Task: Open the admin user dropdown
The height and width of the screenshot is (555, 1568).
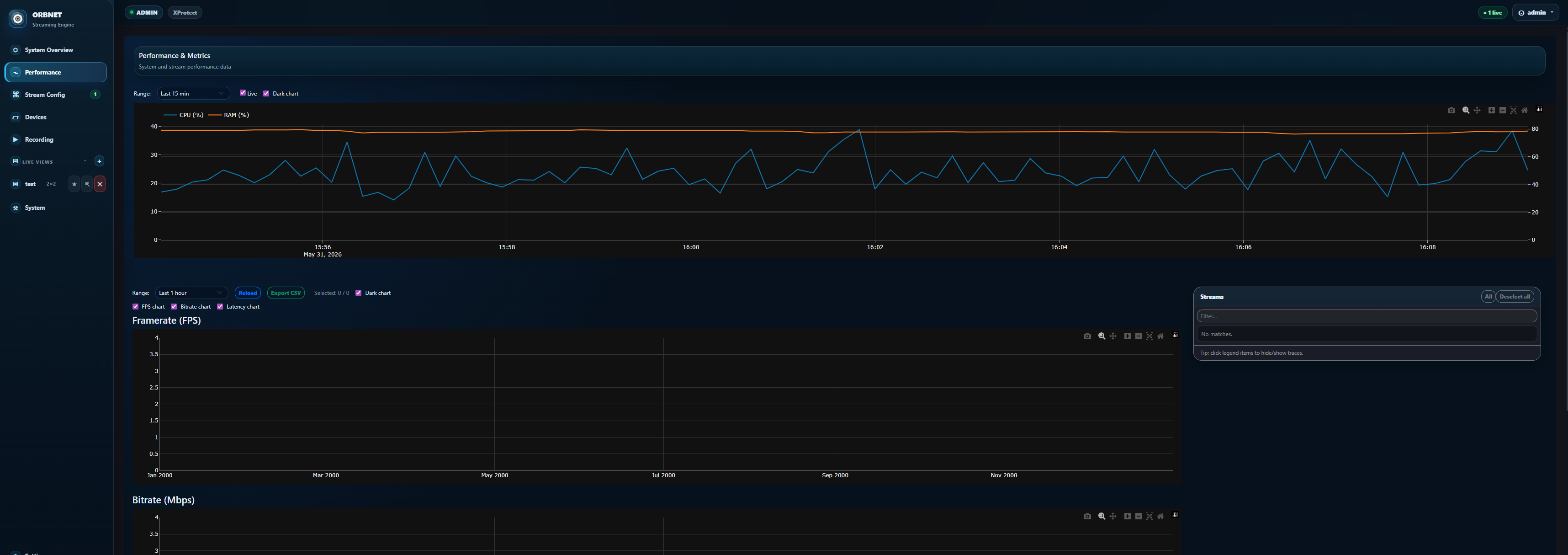Action: (1536, 12)
